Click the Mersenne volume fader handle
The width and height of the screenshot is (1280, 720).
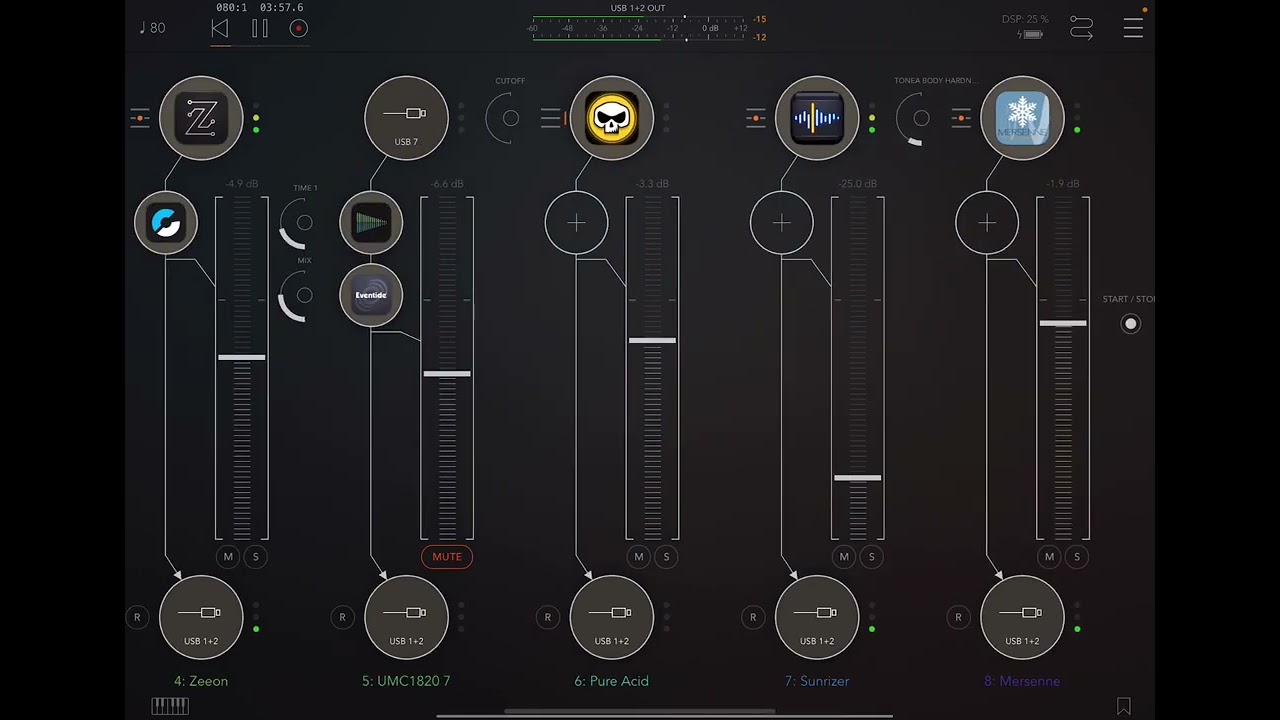tap(1063, 323)
